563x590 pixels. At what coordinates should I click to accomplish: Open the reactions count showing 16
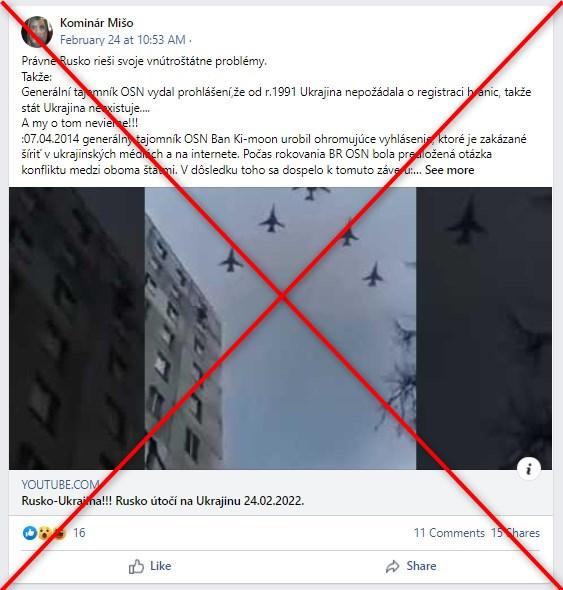click(79, 533)
